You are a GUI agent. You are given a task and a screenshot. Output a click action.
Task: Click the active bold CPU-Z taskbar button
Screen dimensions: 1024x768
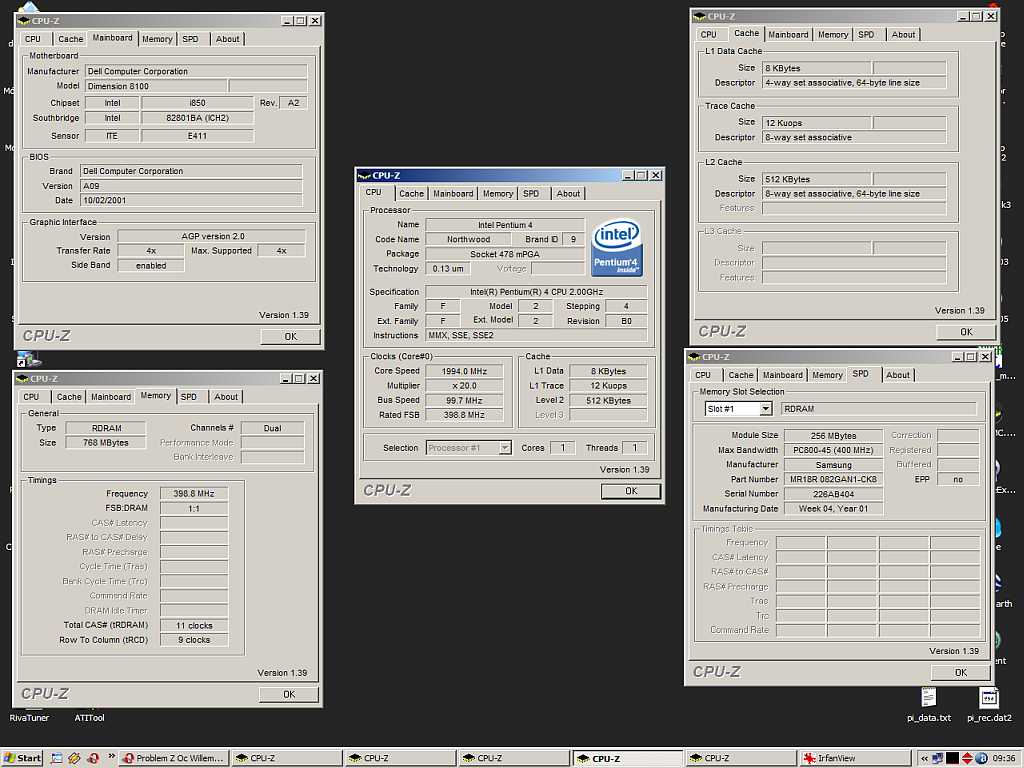(x=628, y=758)
